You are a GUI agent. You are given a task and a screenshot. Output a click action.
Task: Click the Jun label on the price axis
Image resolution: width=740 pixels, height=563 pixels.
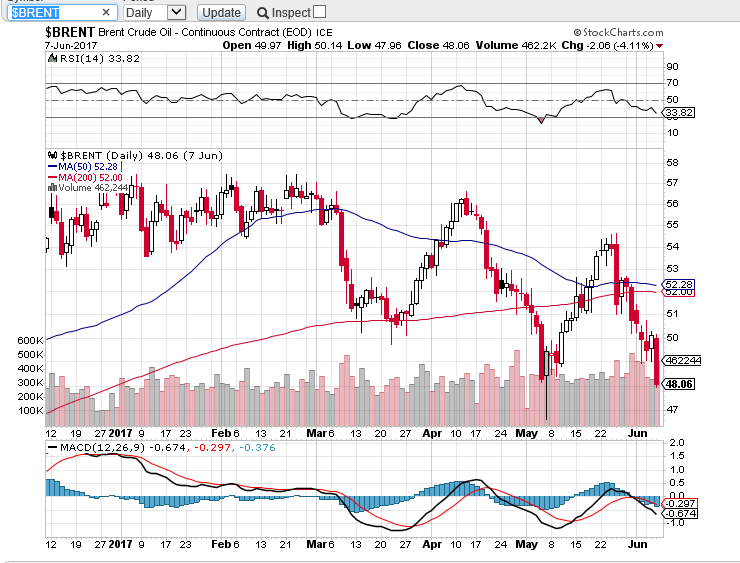click(x=637, y=433)
